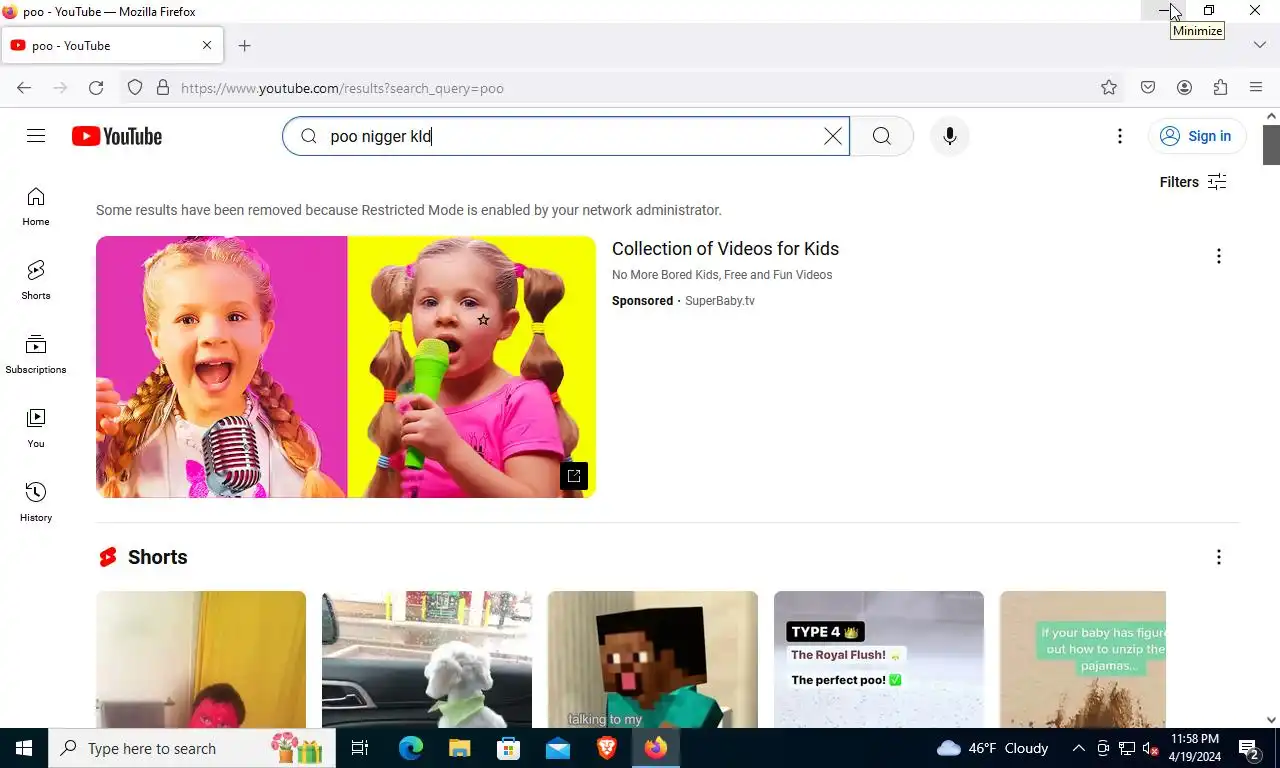Click the vertical scrollbar thumb
1280x768 pixels.
tap(1271, 145)
